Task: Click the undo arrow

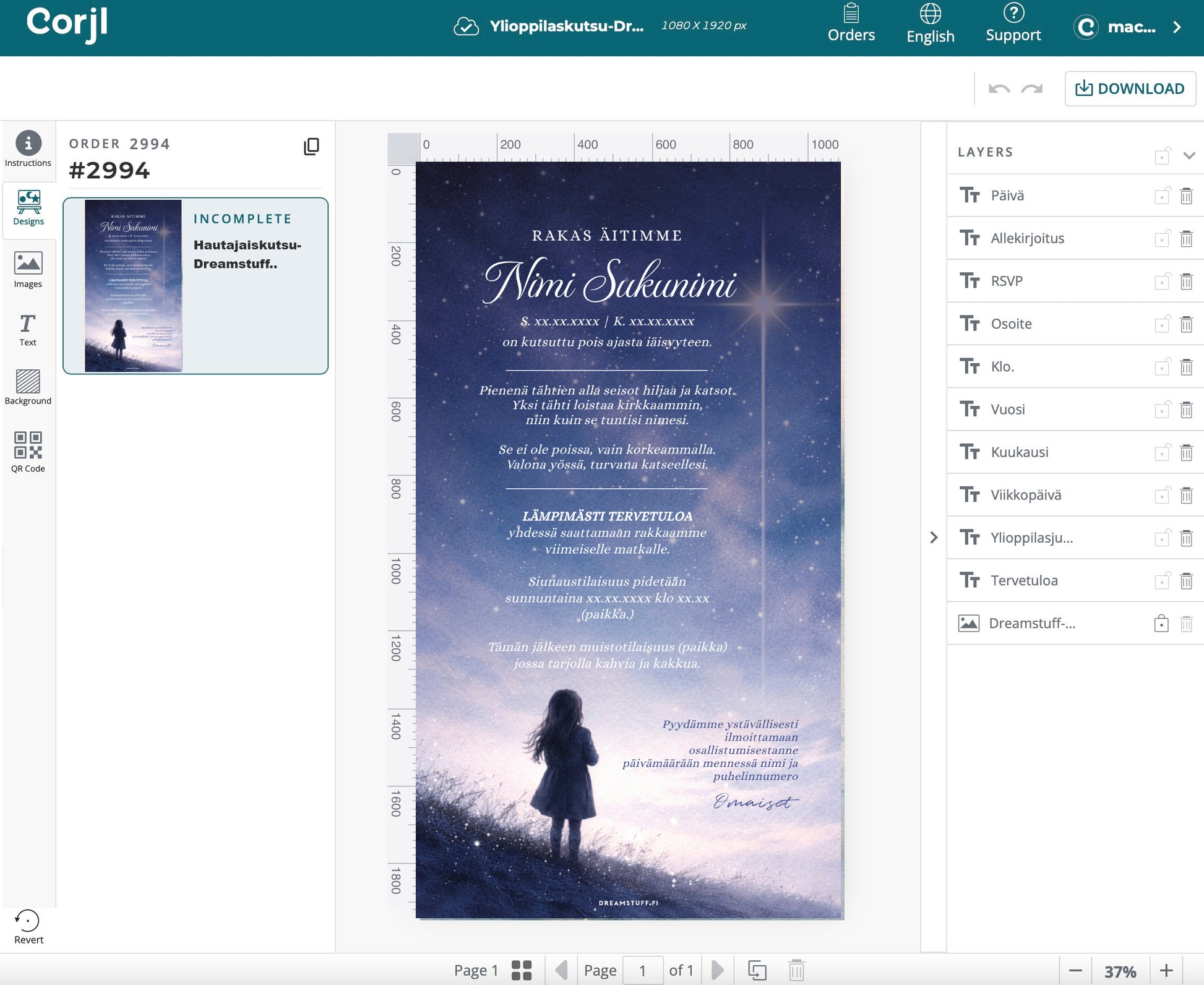Action: click(999, 89)
